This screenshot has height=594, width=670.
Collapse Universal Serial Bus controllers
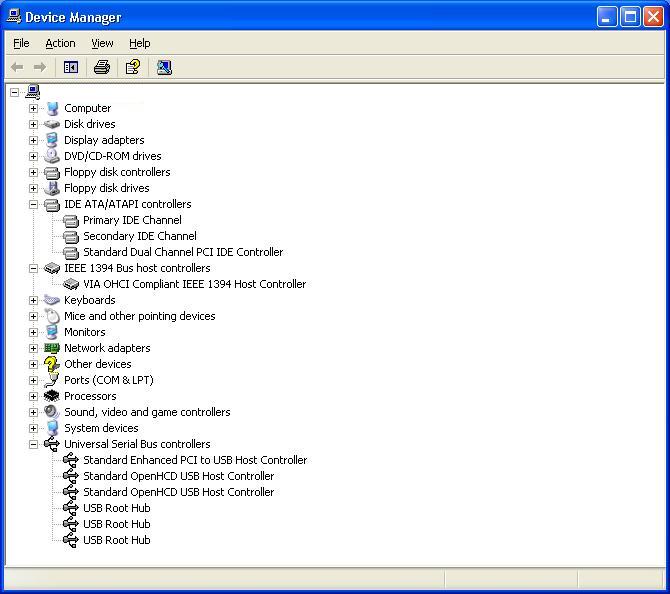tap(33, 444)
